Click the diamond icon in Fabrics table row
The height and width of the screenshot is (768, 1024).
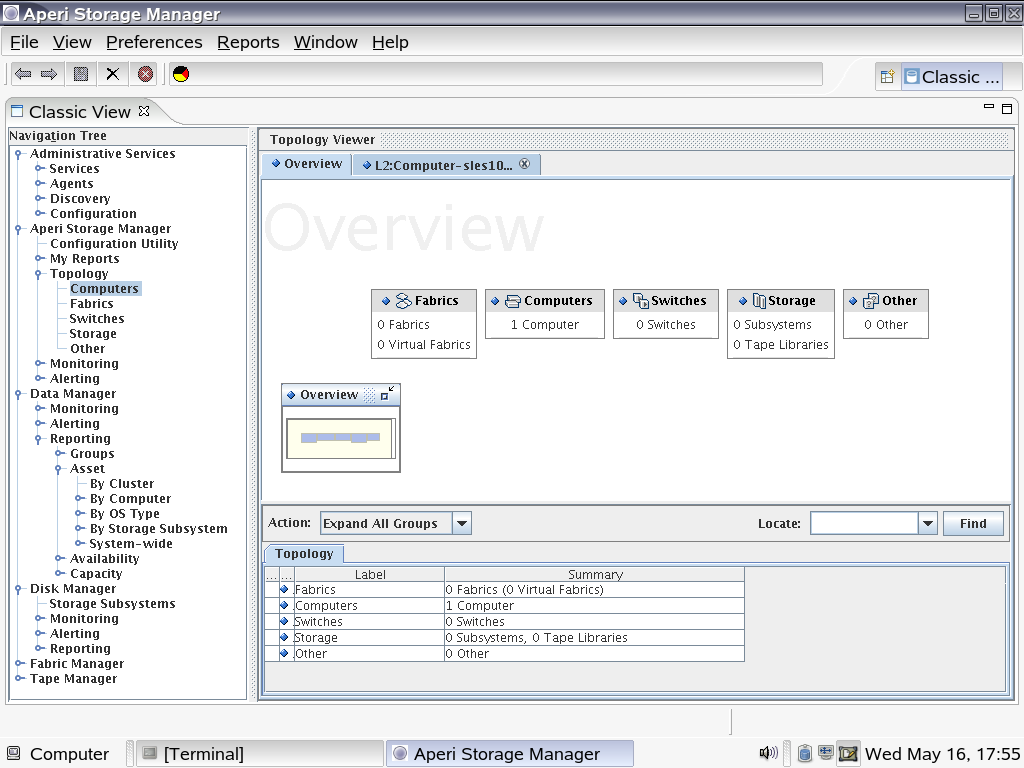284,589
